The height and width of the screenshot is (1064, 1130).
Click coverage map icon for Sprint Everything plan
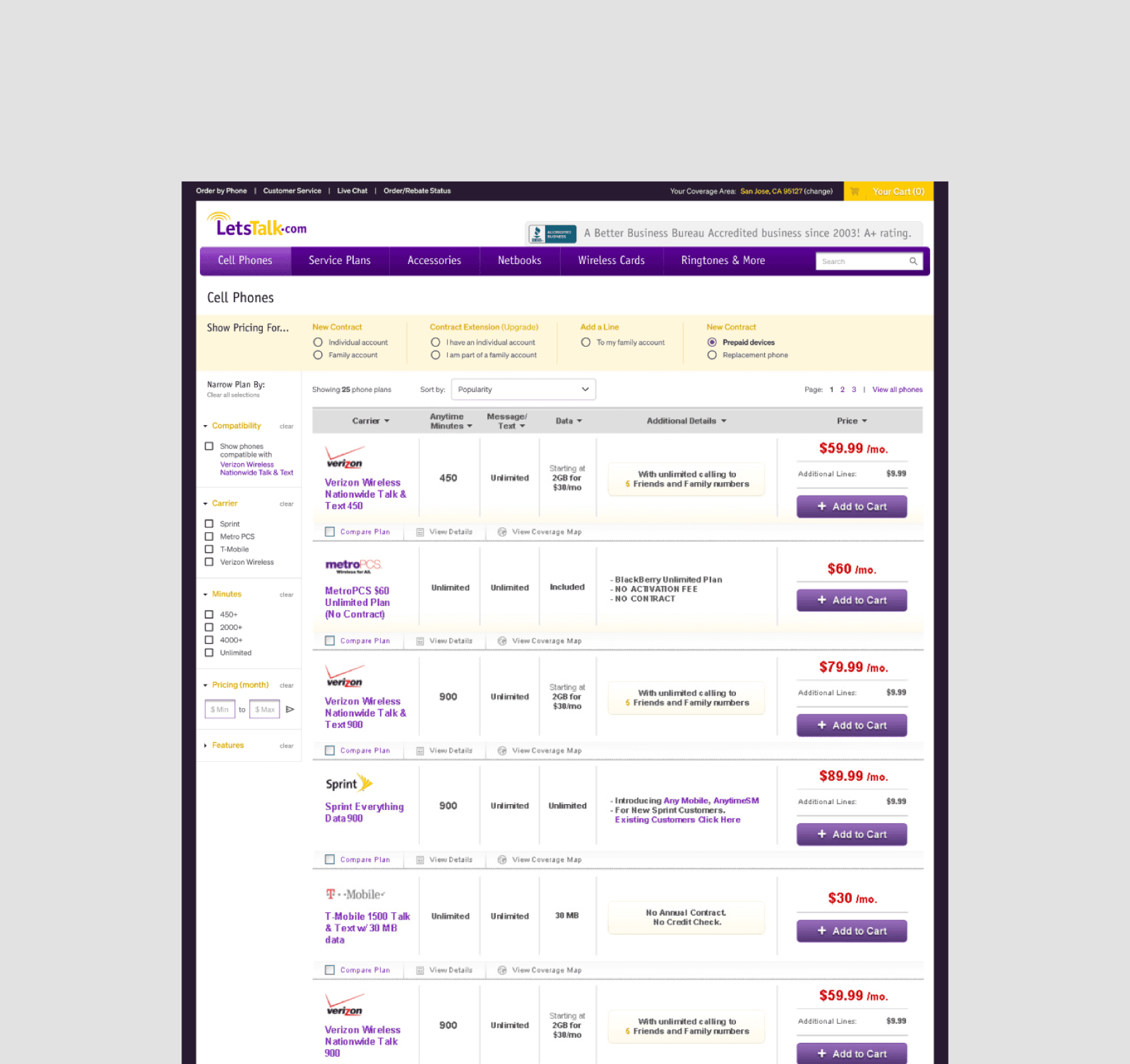[502, 860]
